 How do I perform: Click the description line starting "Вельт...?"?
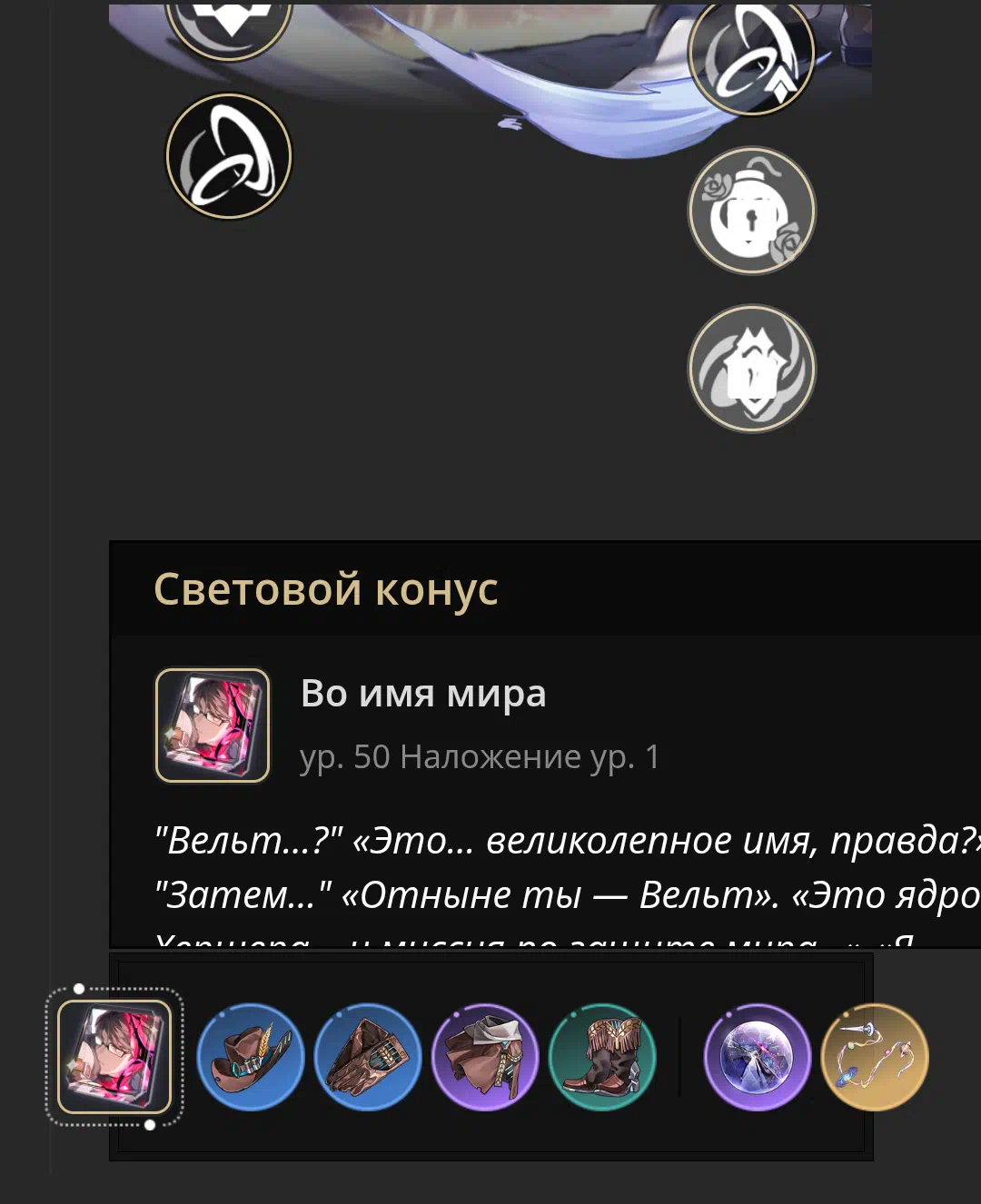point(568,841)
